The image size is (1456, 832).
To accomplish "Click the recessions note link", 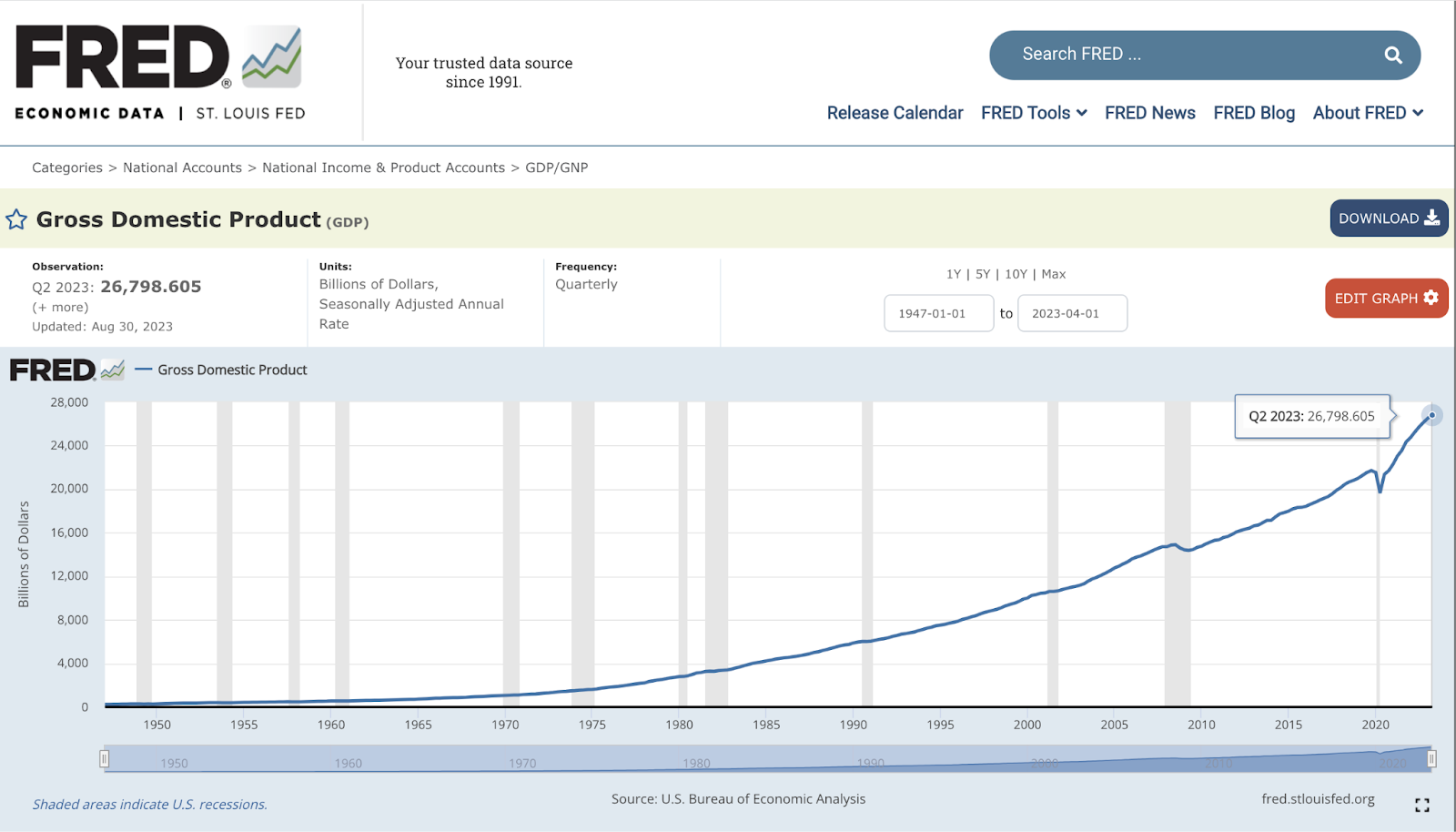I will click(x=150, y=805).
